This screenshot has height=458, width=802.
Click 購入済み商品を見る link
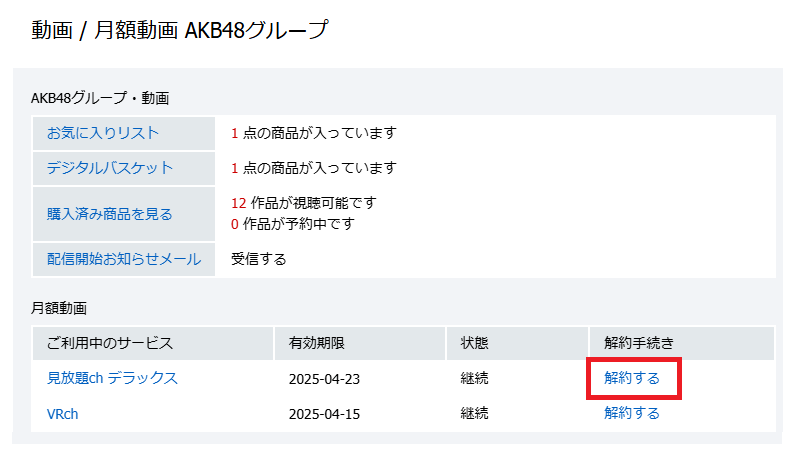(x=109, y=213)
